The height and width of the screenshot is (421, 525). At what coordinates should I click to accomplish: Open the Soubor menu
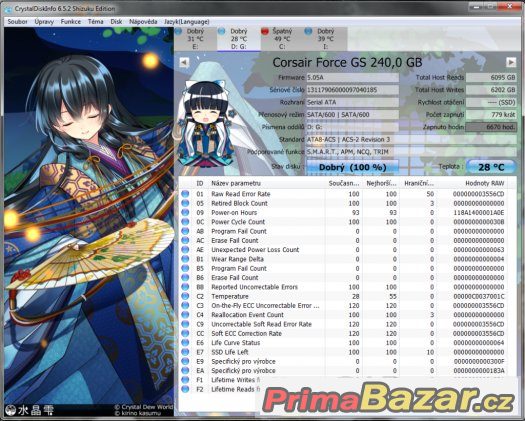[17, 22]
